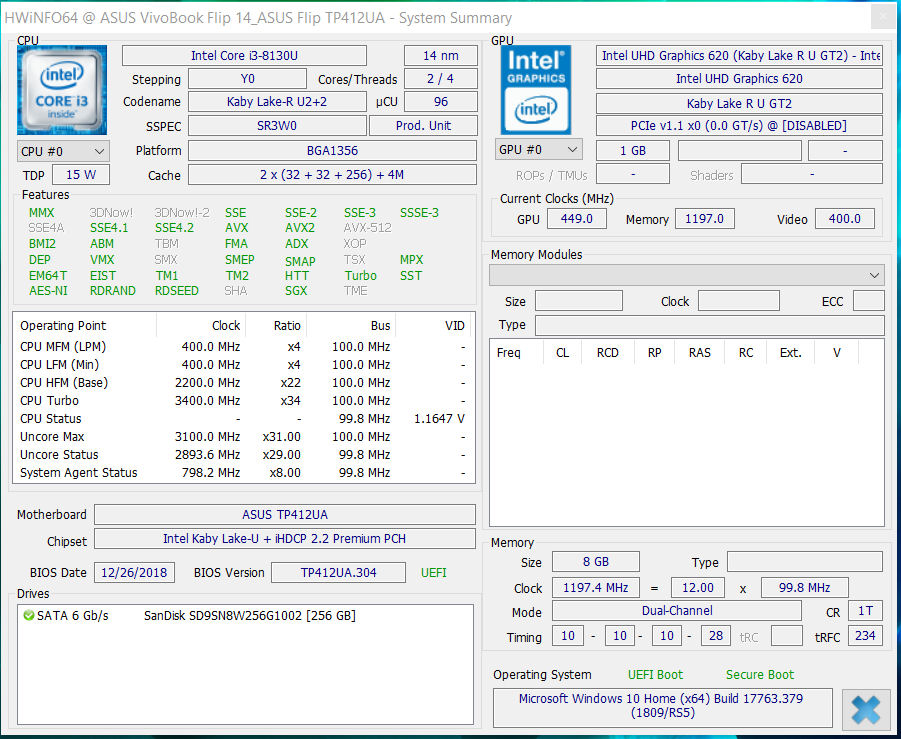Click the Memory Size 8 GB field

pos(596,561)
